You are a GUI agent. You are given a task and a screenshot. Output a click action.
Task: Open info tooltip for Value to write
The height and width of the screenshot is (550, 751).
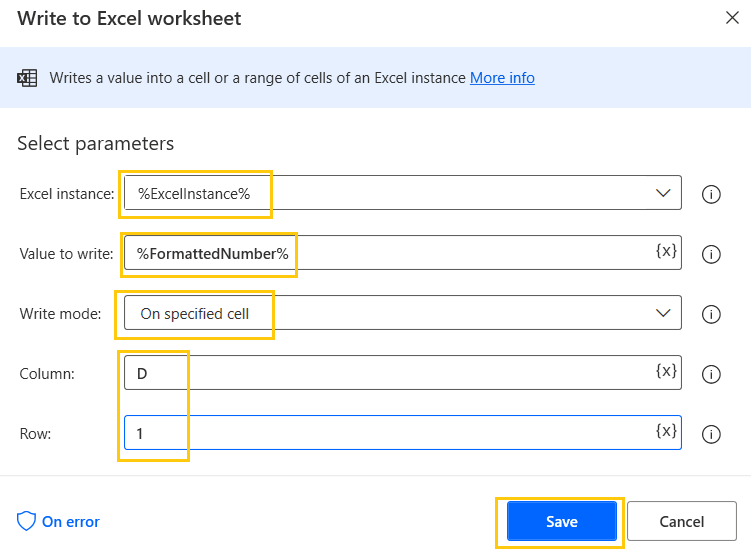(x=711, y=254)
